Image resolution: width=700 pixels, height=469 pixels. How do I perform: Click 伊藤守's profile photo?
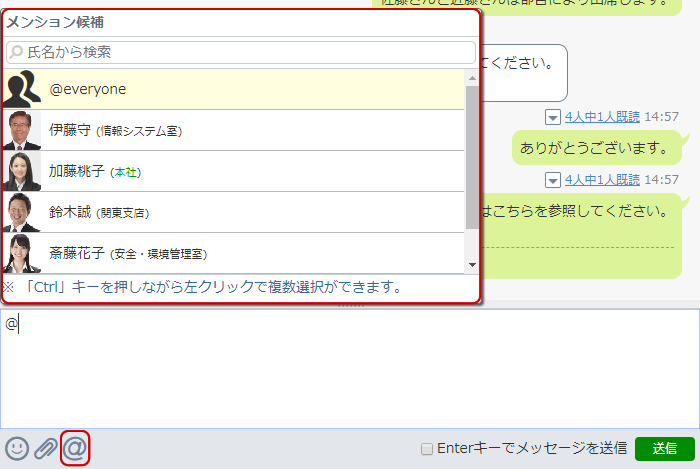pos(22,130)
